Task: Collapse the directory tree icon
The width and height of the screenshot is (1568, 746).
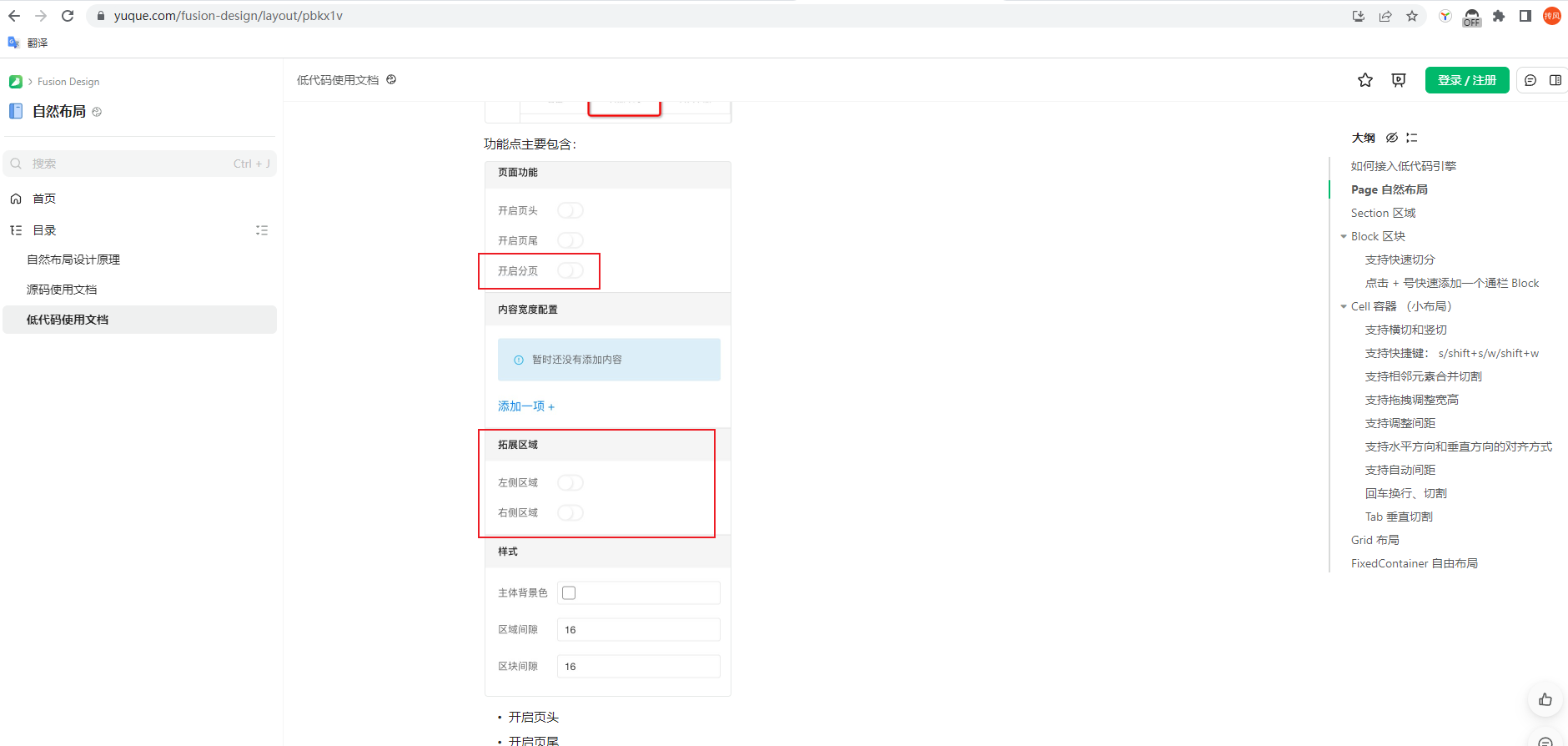Action: 262,230
